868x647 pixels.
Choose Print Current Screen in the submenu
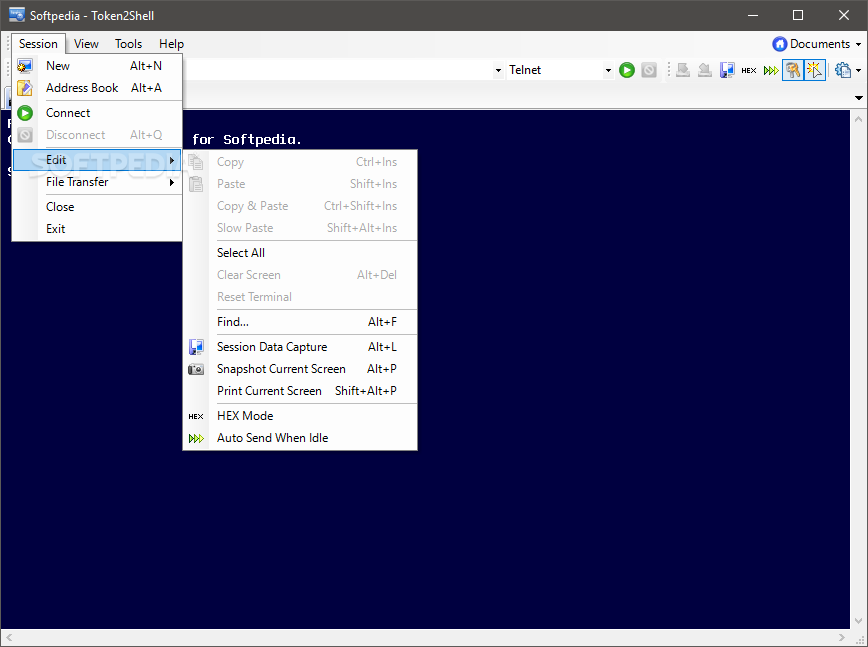click(300, 391)
